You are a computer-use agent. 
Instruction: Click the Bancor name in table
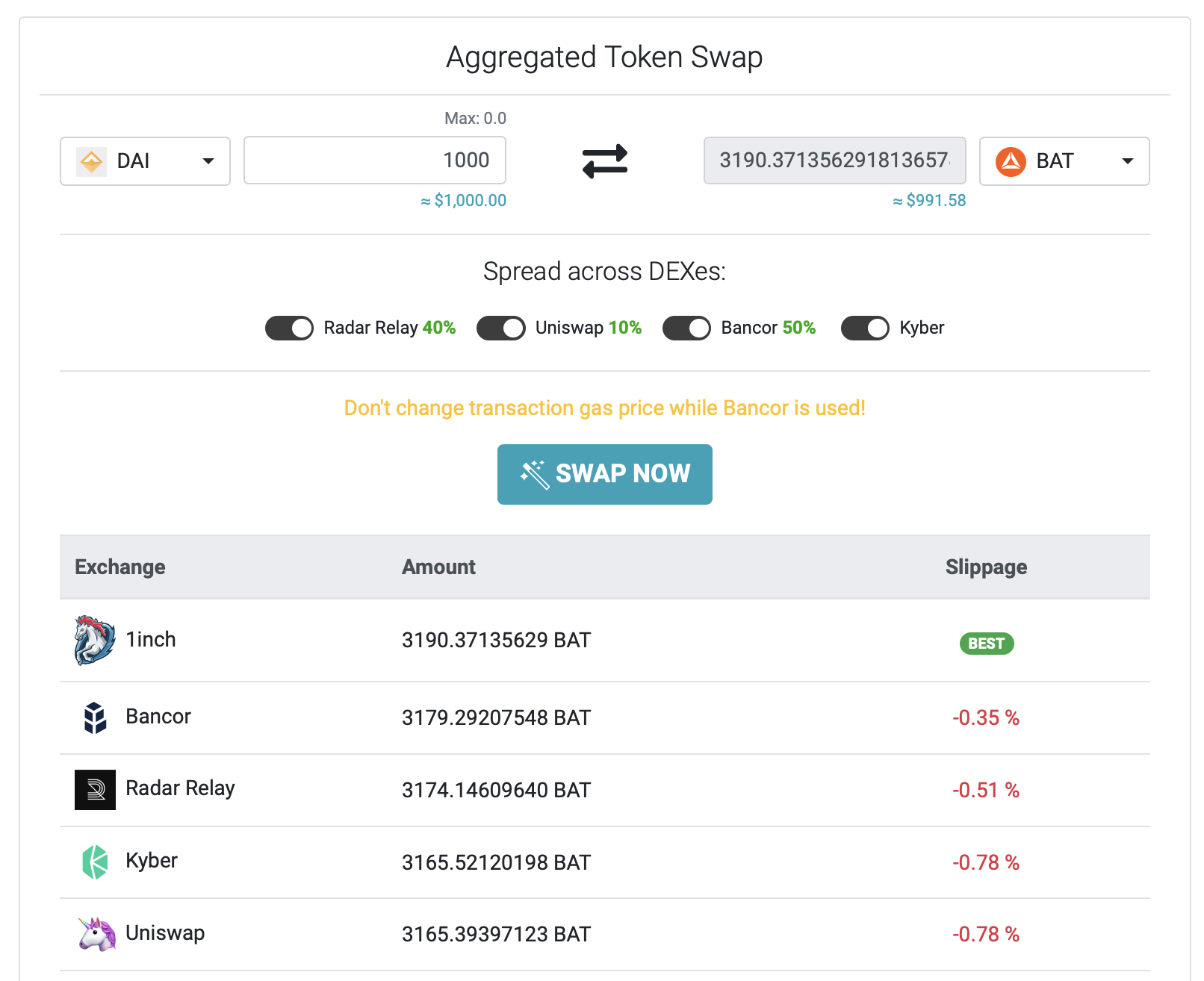coord(158,717)
